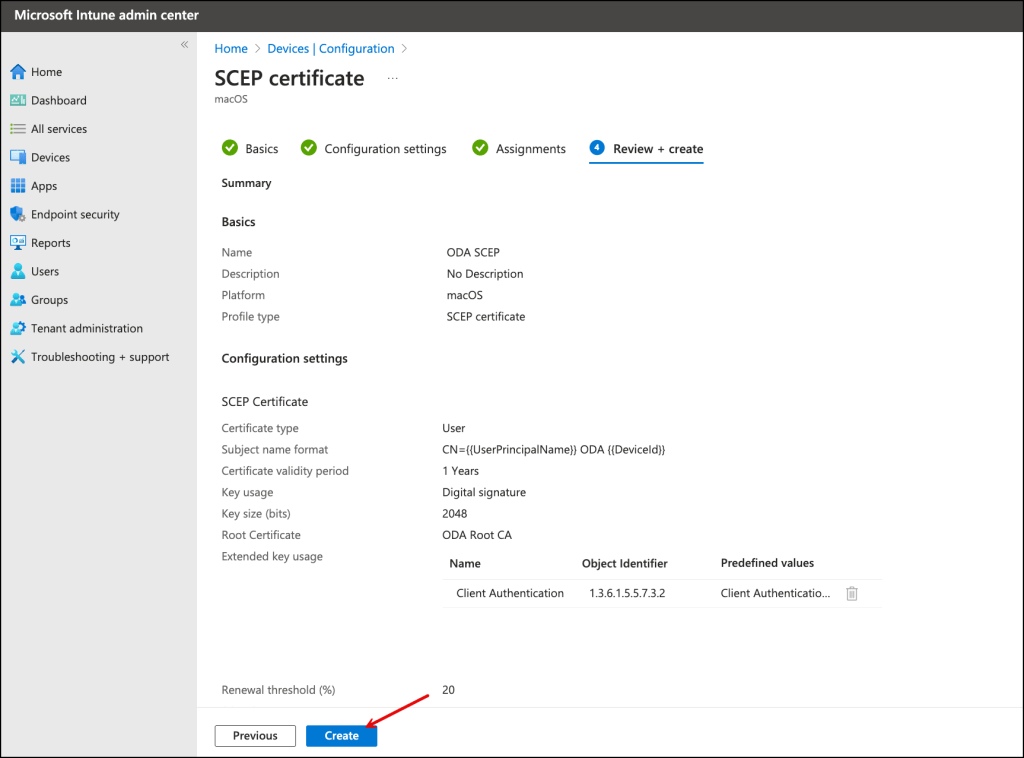Click the Home icon in sidebar

pos(18,72)
